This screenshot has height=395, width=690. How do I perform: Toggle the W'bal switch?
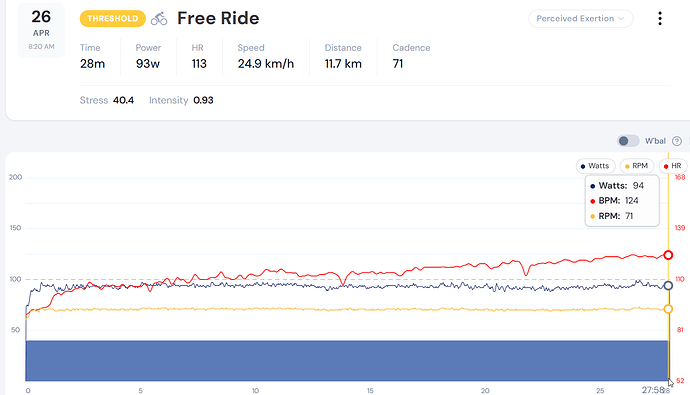click(x=628, y=141)
